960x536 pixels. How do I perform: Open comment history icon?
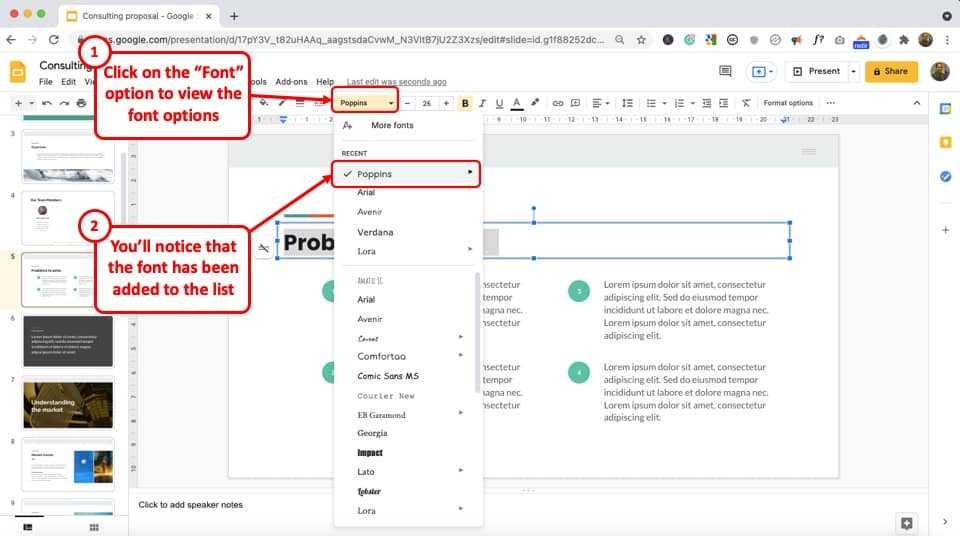pos(725,71)
